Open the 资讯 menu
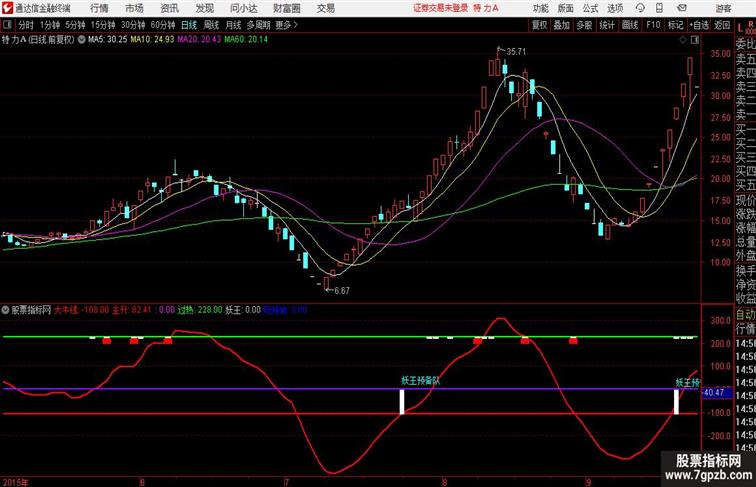This screenshot has width=756, height=487. pyautogui.click(x=169, y=8)
